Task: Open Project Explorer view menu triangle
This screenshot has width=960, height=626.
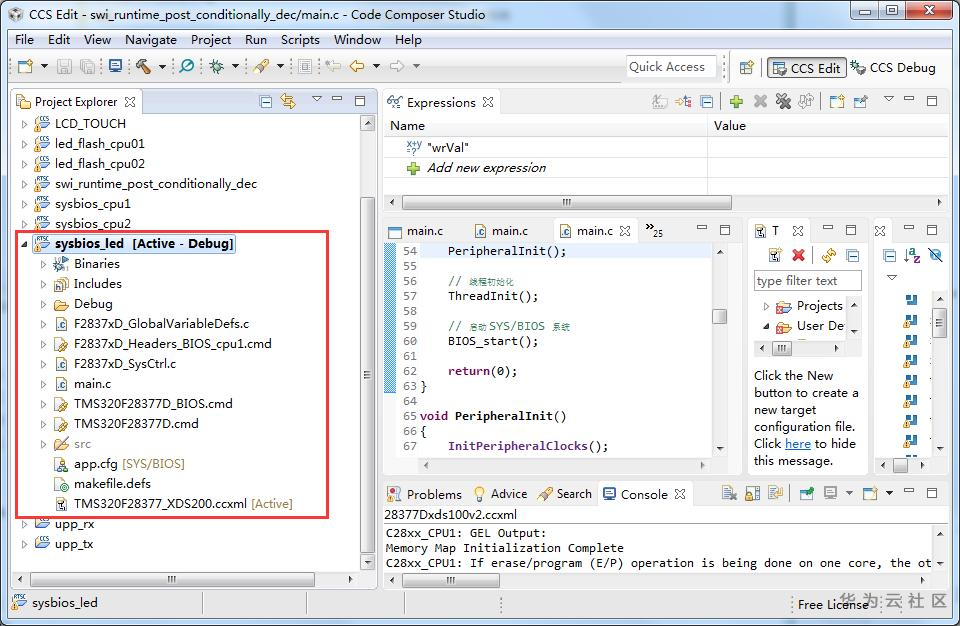Action: pyautogui.click(x=317, y=99)
